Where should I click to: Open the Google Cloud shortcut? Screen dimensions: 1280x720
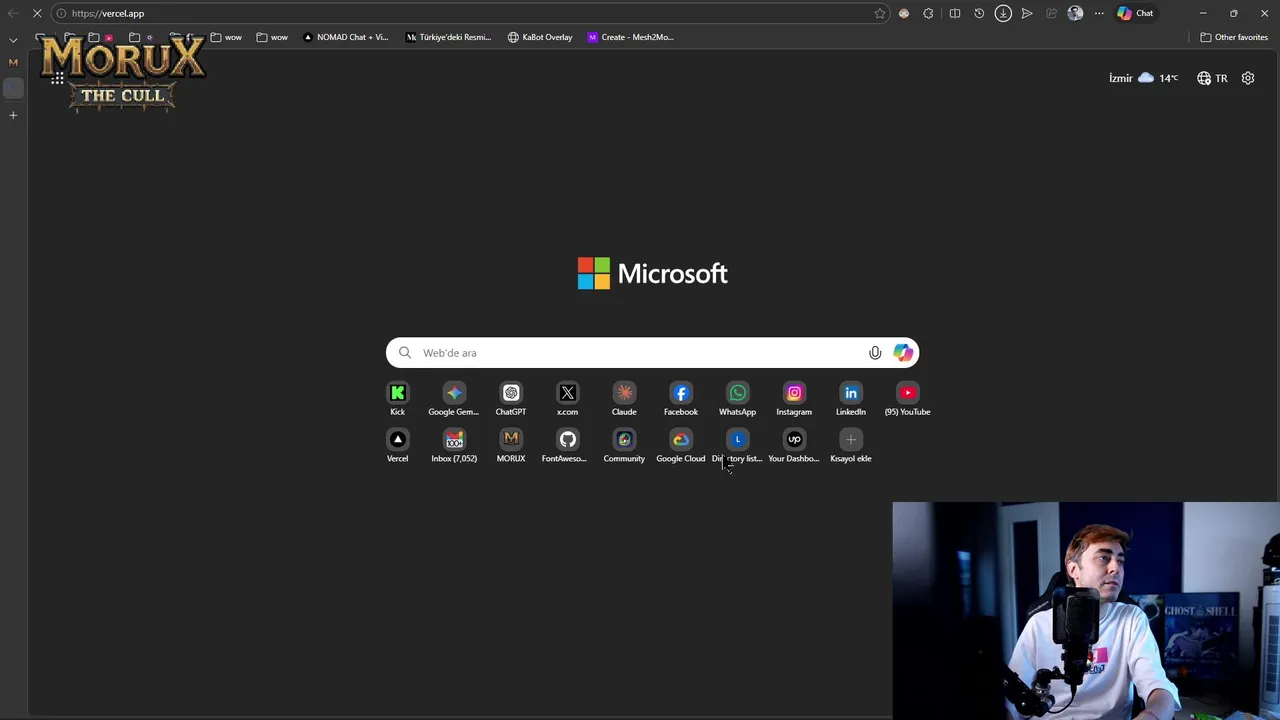(x=681, y=445)
